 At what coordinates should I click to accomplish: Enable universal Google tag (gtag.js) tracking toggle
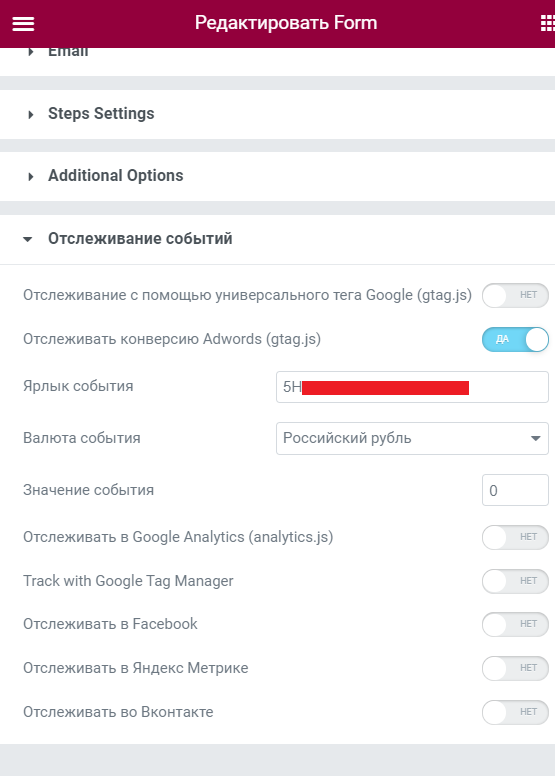515,295
